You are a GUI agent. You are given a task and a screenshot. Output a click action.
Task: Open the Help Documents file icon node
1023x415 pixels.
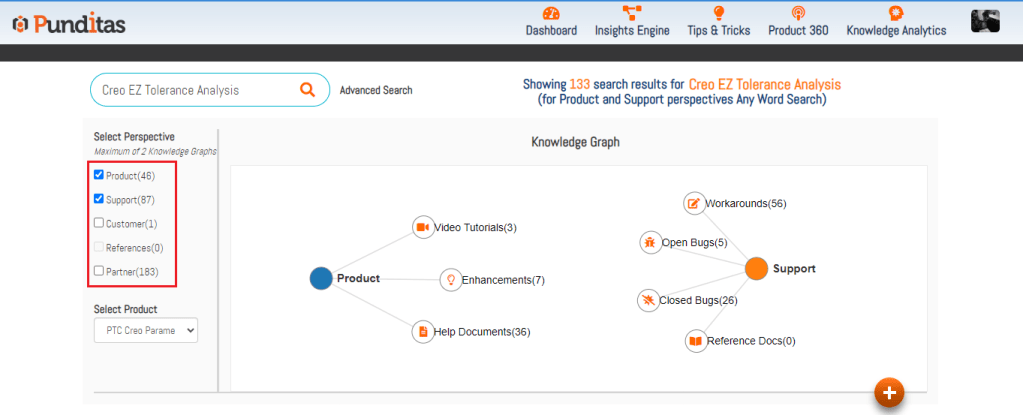422,331
